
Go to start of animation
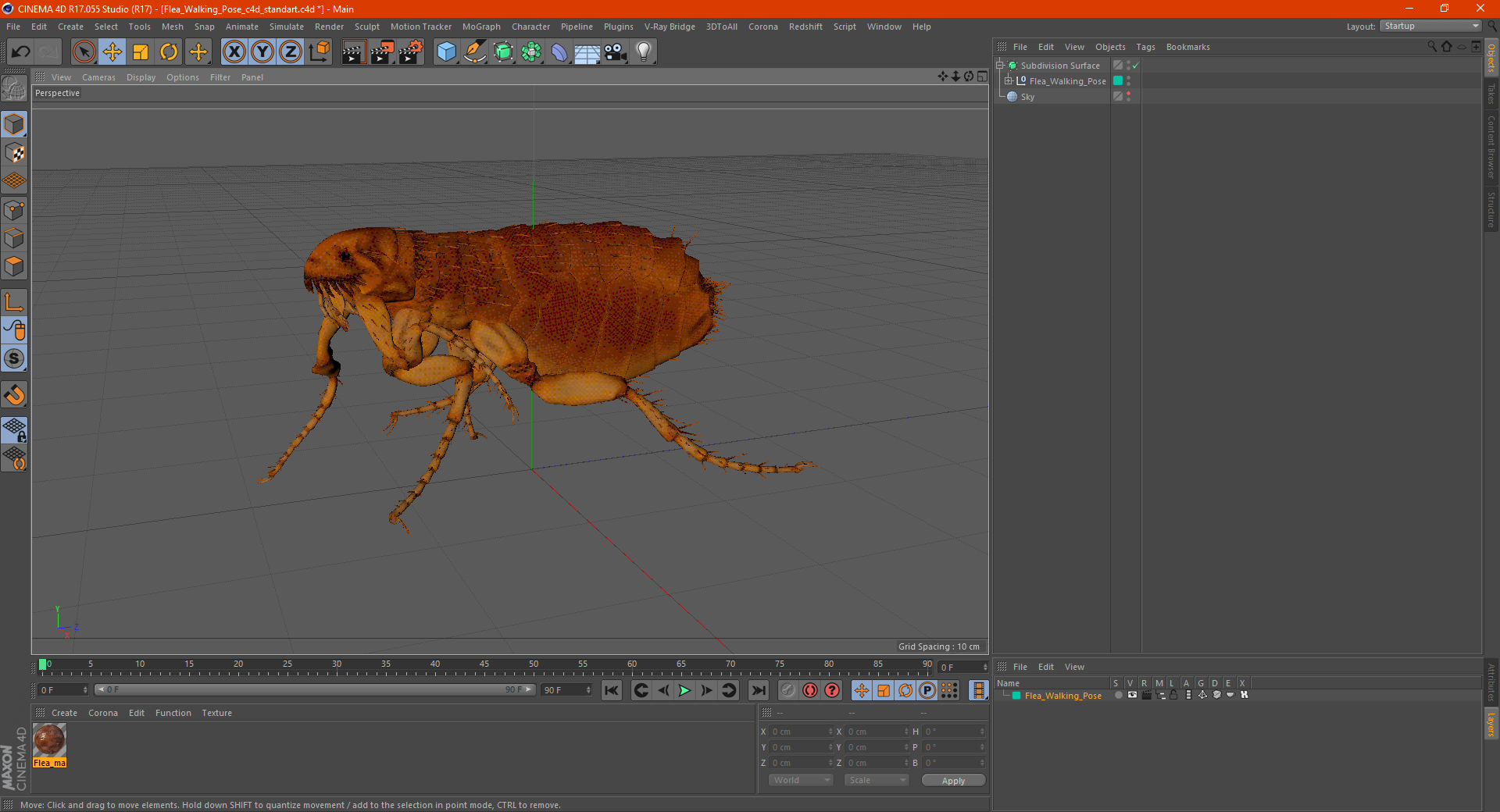[612, 690]
